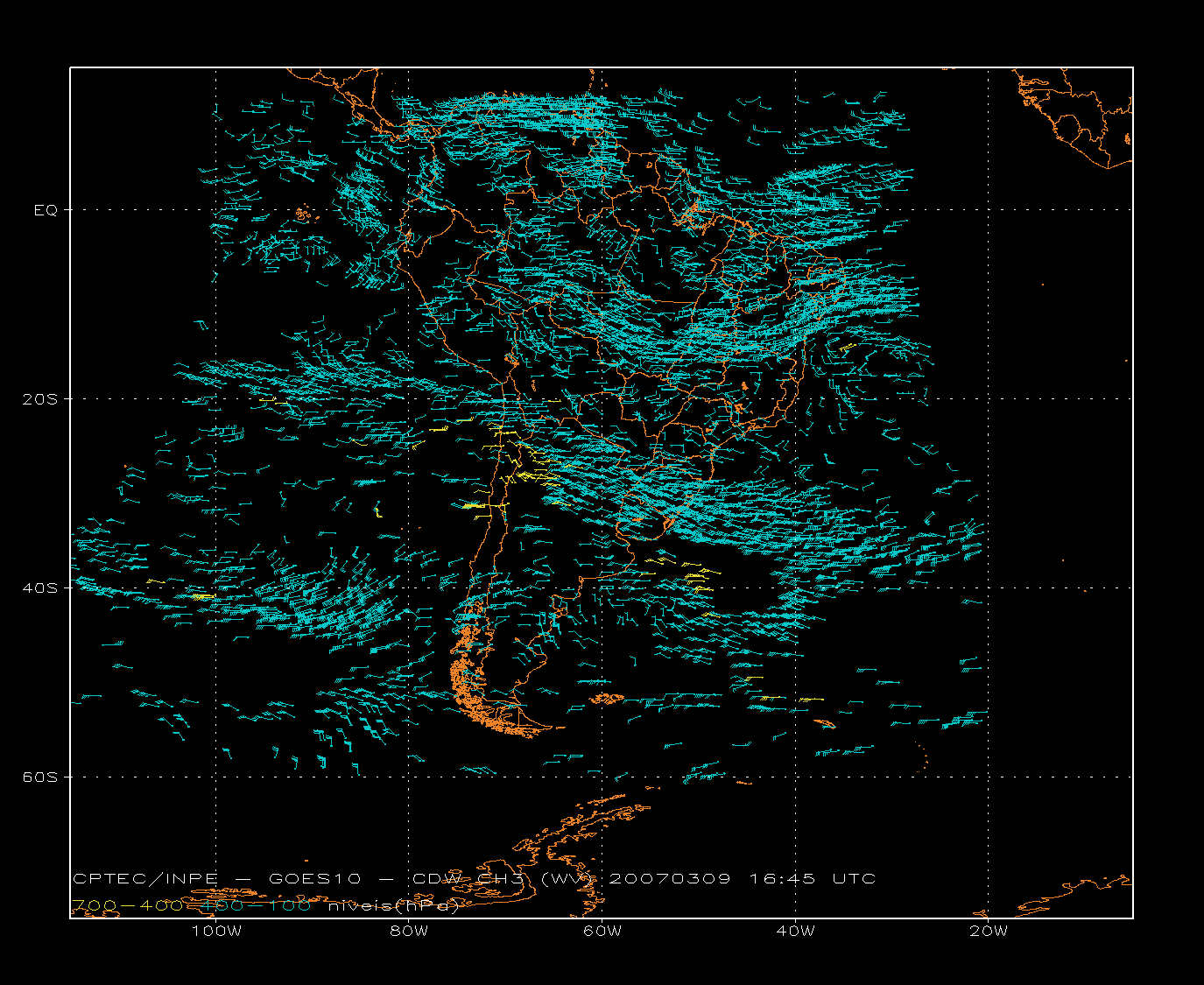Select the 60W longitude label

(602, 932)
